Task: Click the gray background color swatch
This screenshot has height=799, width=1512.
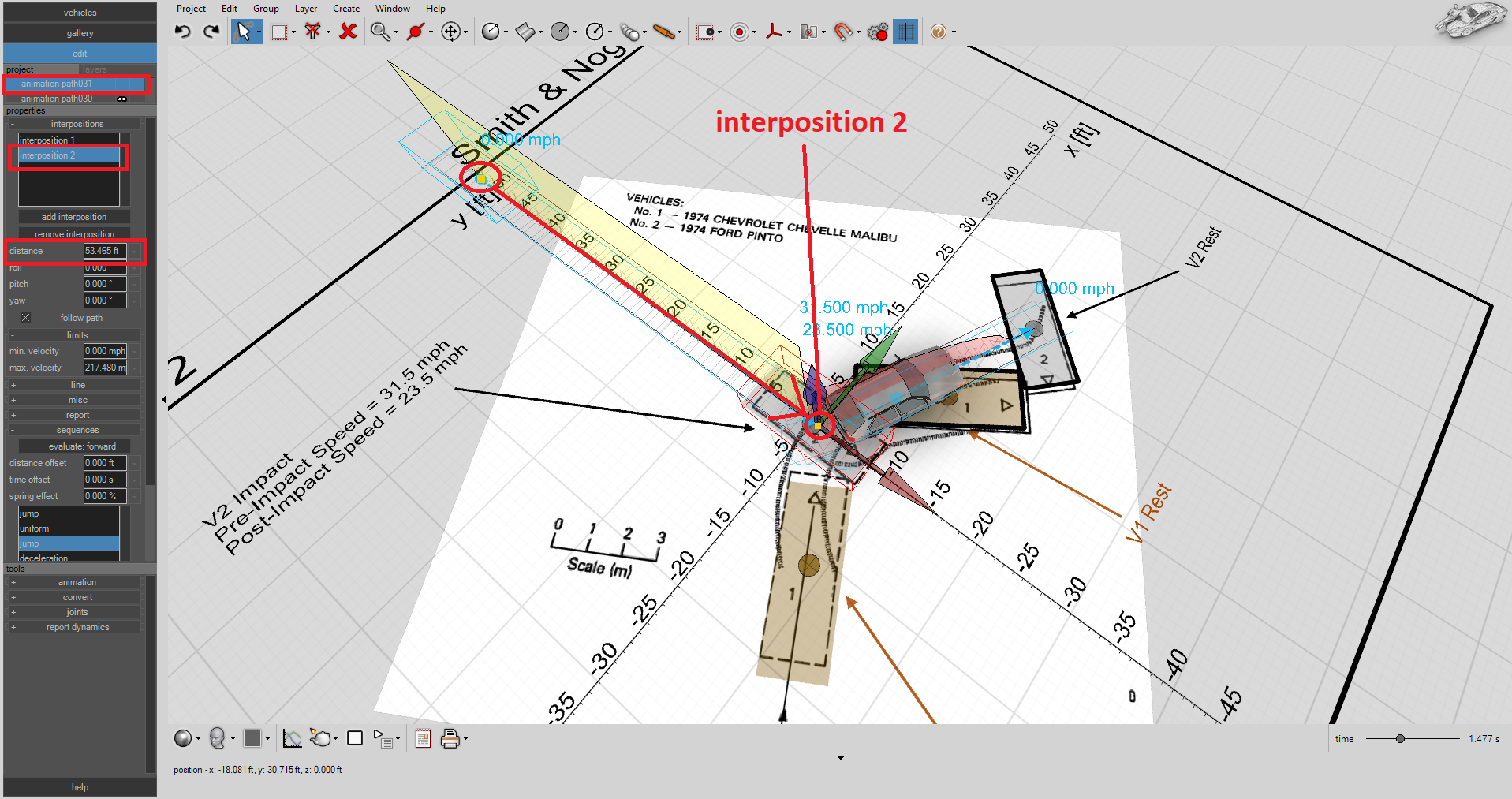Action: click(252, 738)
